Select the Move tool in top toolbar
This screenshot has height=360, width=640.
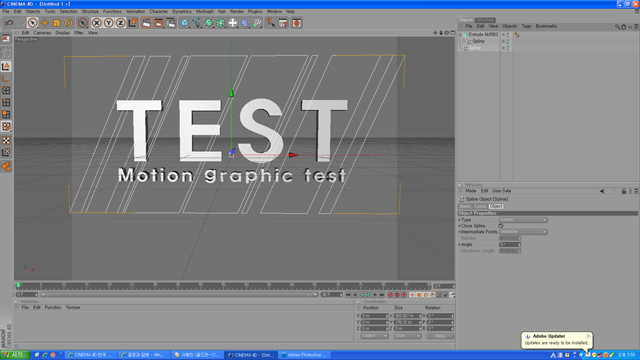44,23
